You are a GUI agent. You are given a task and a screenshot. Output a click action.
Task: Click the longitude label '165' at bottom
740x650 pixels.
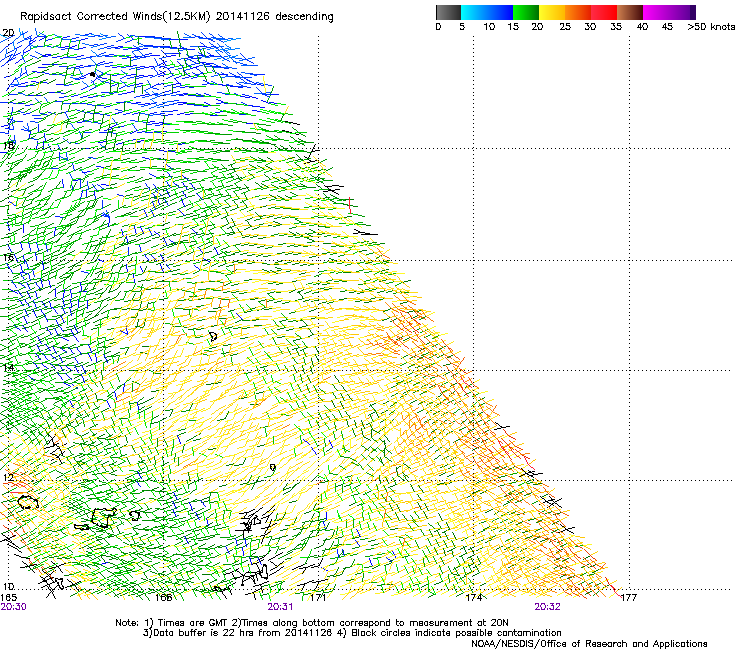[x=9, y=597]
